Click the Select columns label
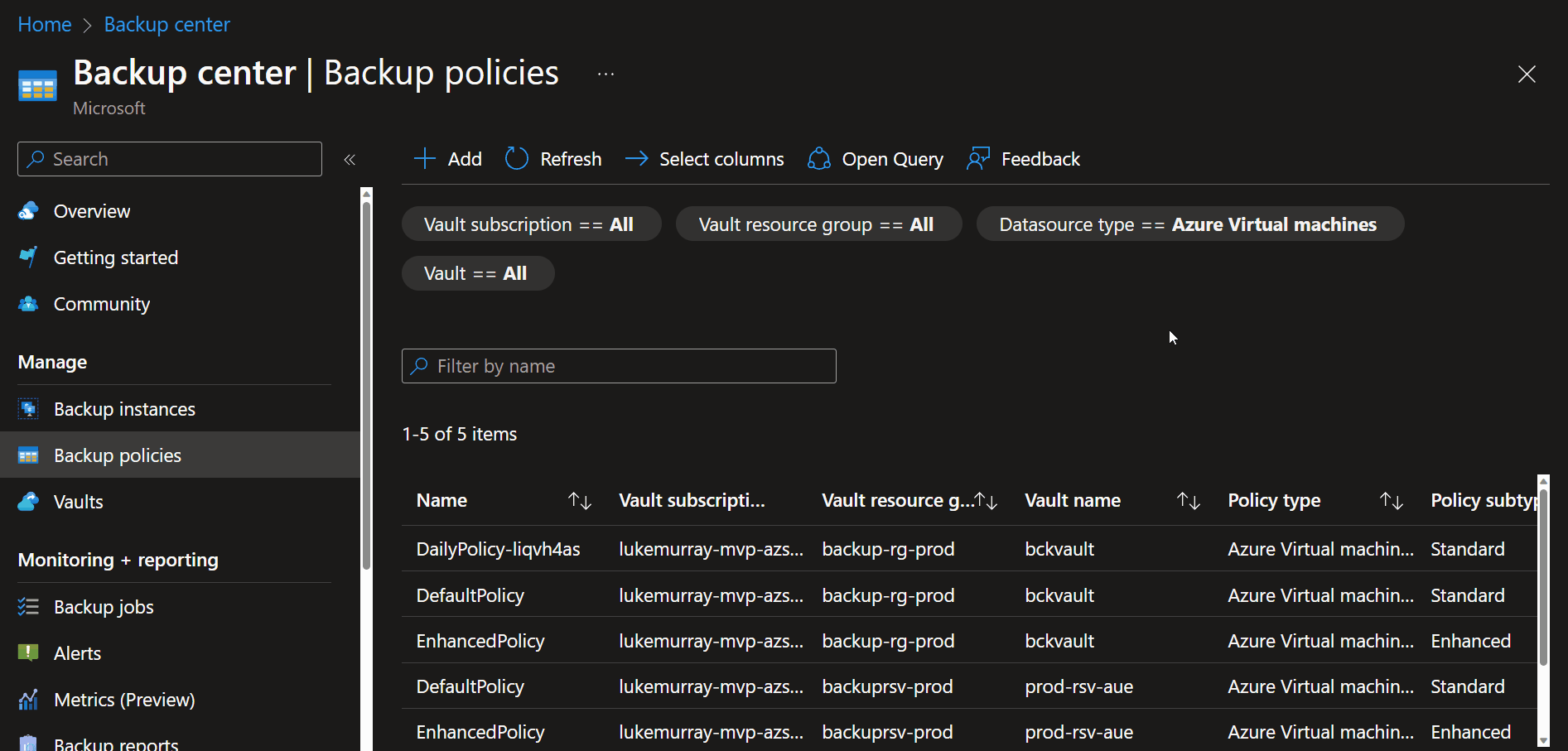Screen dimensions: 1568x751 click(721, 159)
